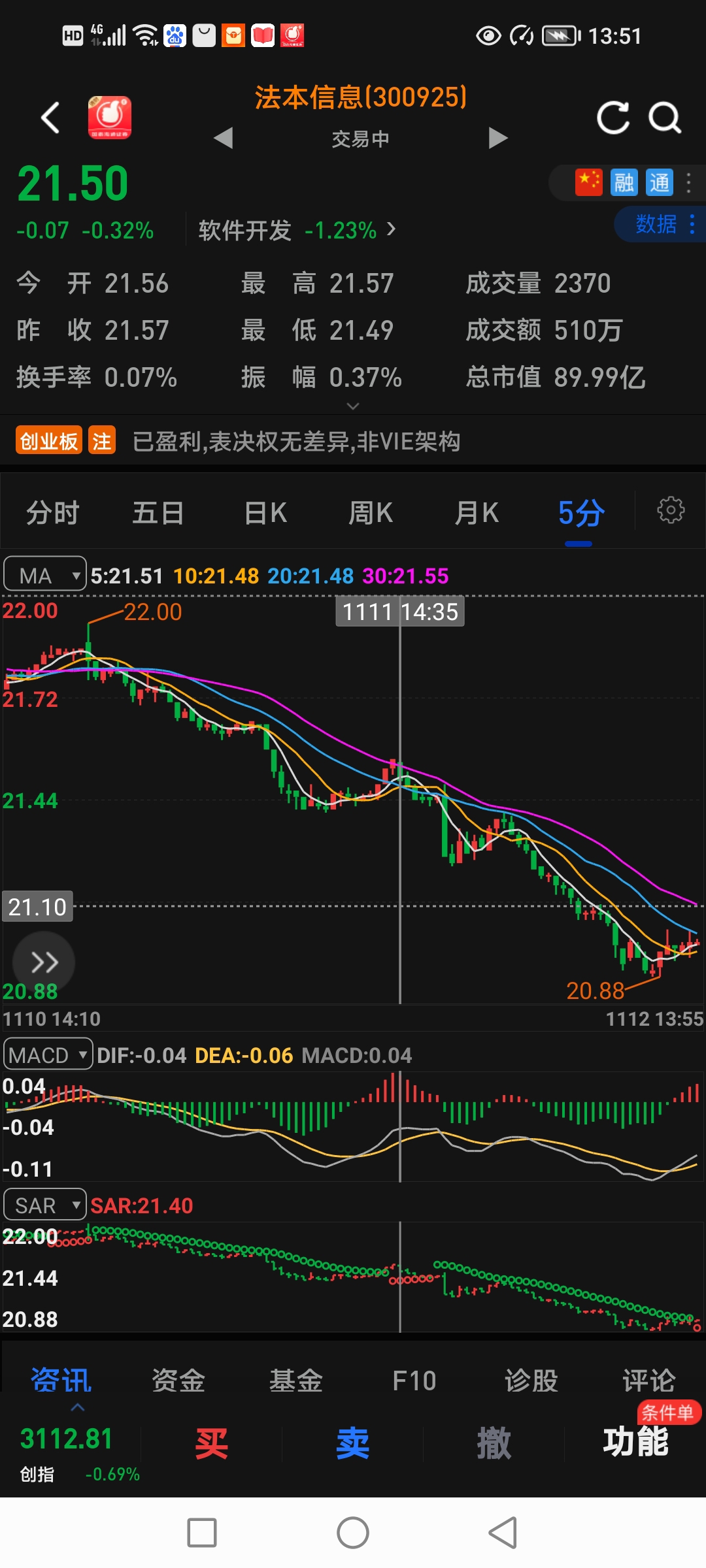Image resolution: width=706 pixels, height=1568 pixels.
Task: Open the 诊股 stock diagnosis tab
Action: click(x=531, y=1380)
